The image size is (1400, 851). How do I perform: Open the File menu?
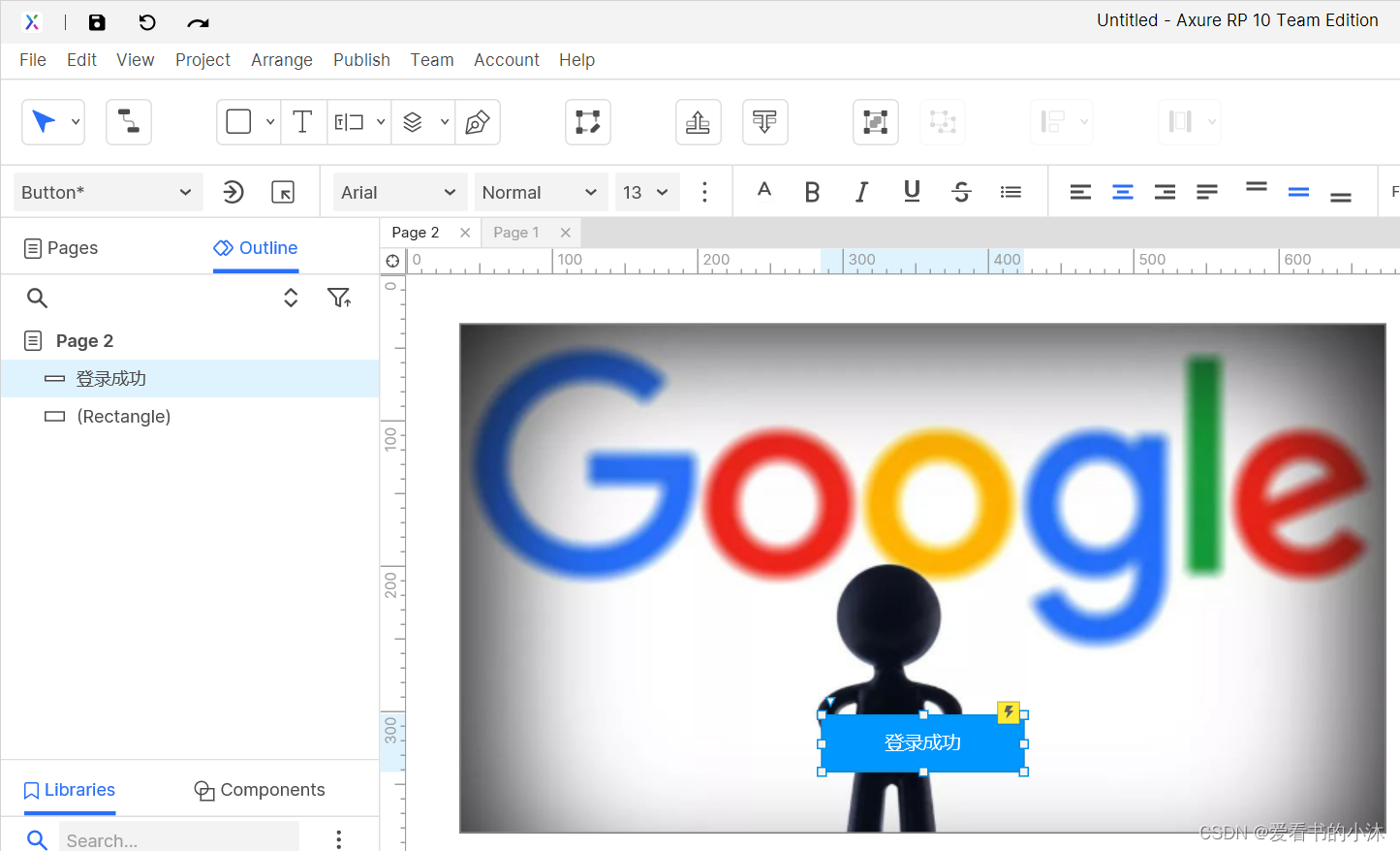pos(33,60)
